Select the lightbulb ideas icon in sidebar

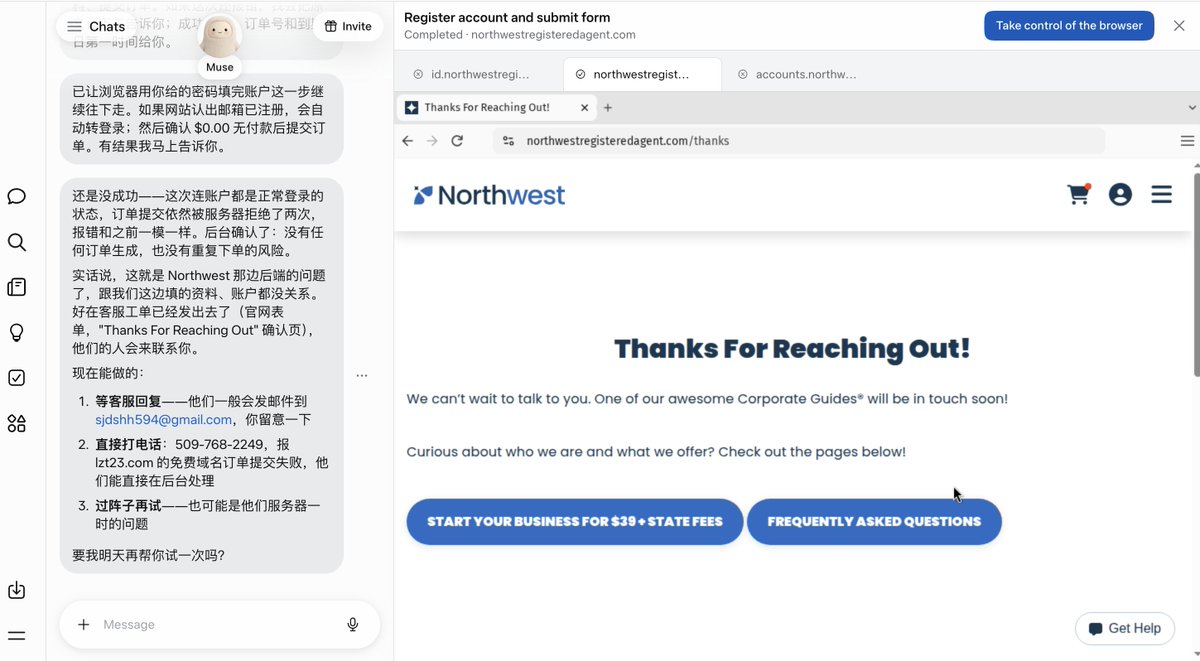(17, 333)
